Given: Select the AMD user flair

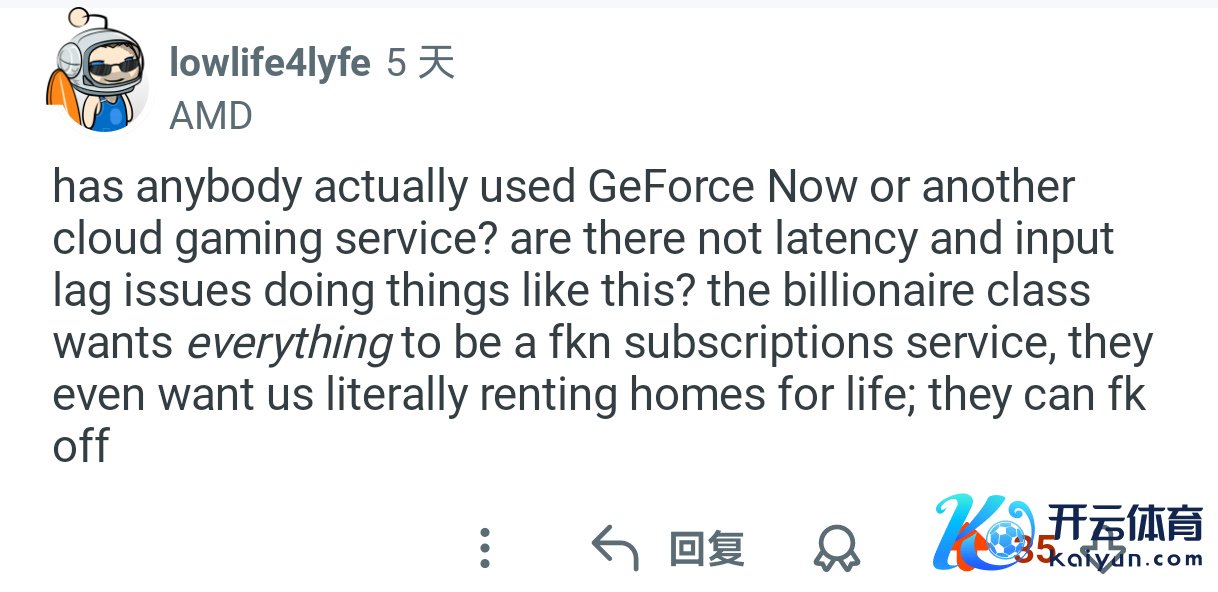Looking at the screenshot, I should point(211,116).
